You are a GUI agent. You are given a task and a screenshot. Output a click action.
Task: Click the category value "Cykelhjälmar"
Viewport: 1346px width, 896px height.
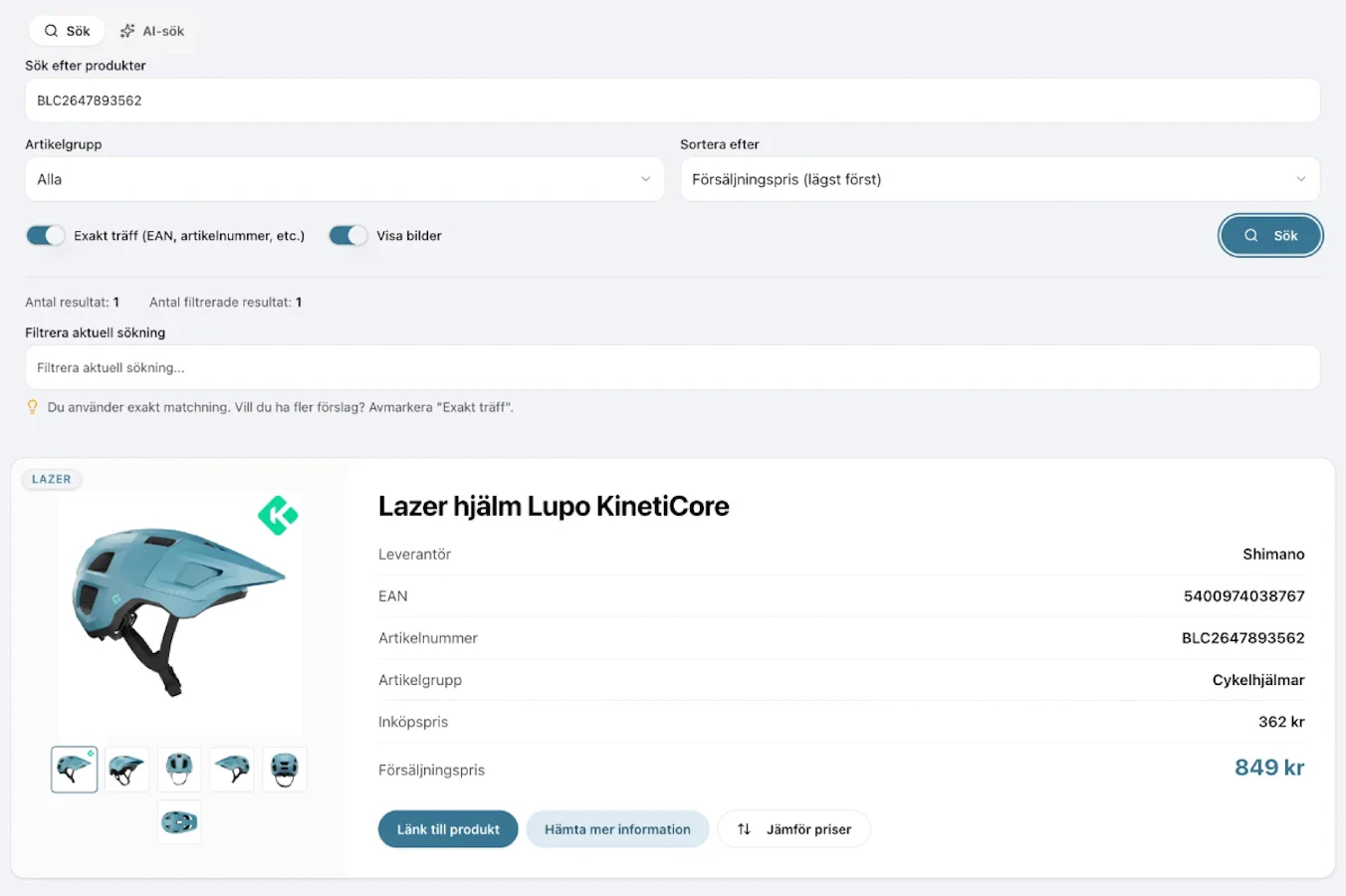pyautogui.click(x=1258, y=680)
